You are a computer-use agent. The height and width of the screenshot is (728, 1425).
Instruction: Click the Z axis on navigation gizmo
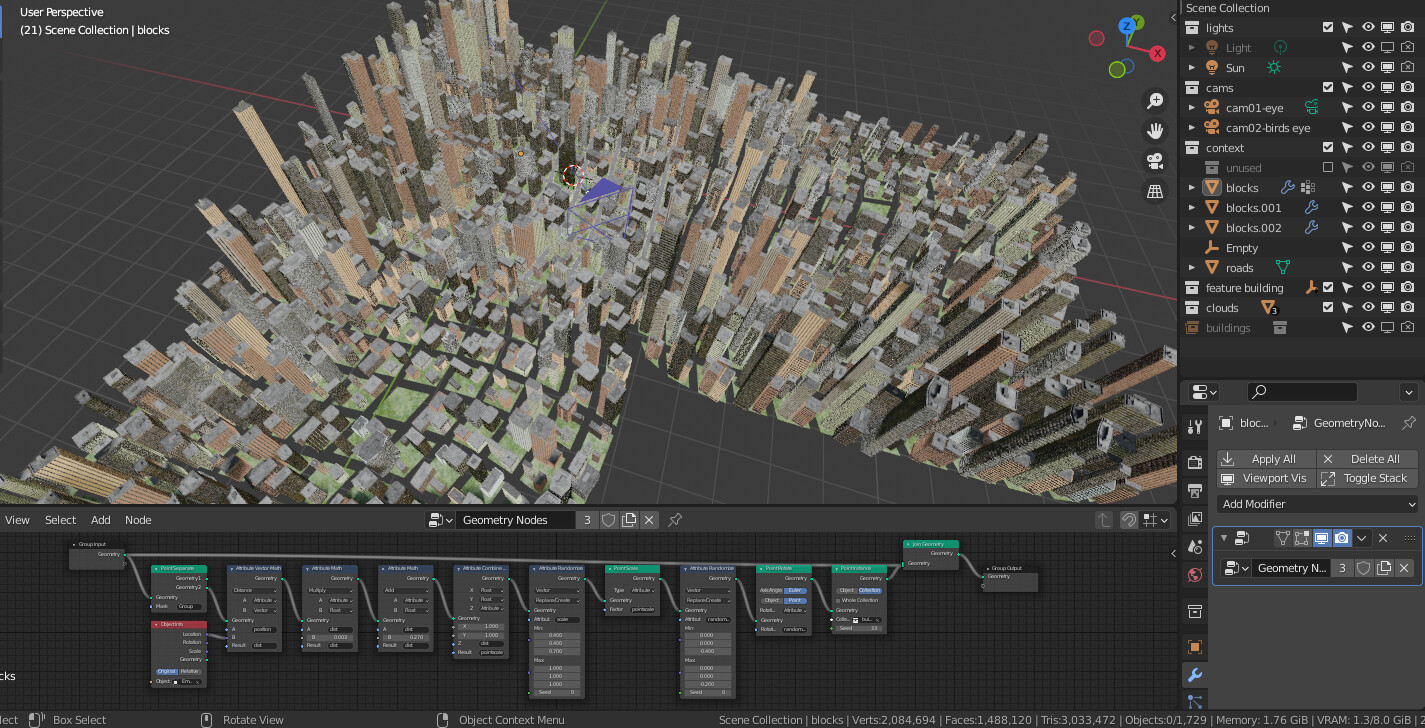pos(1129,26)
